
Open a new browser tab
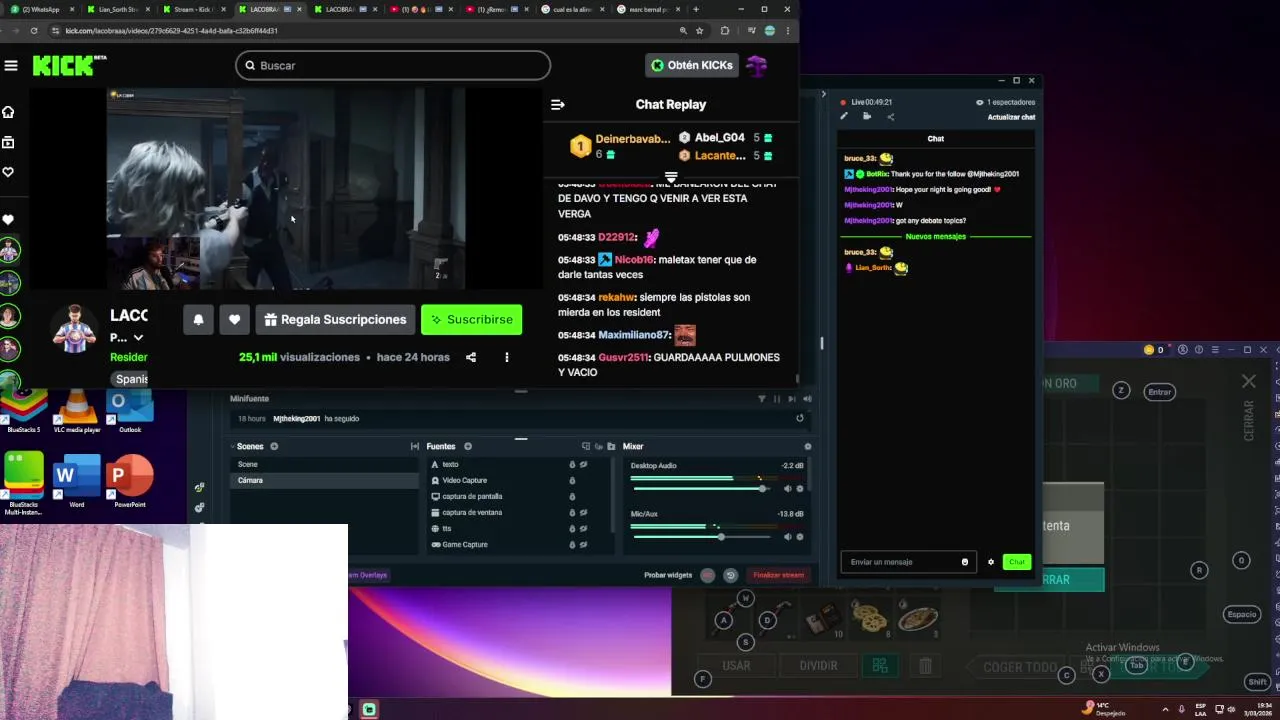point(696,9)
